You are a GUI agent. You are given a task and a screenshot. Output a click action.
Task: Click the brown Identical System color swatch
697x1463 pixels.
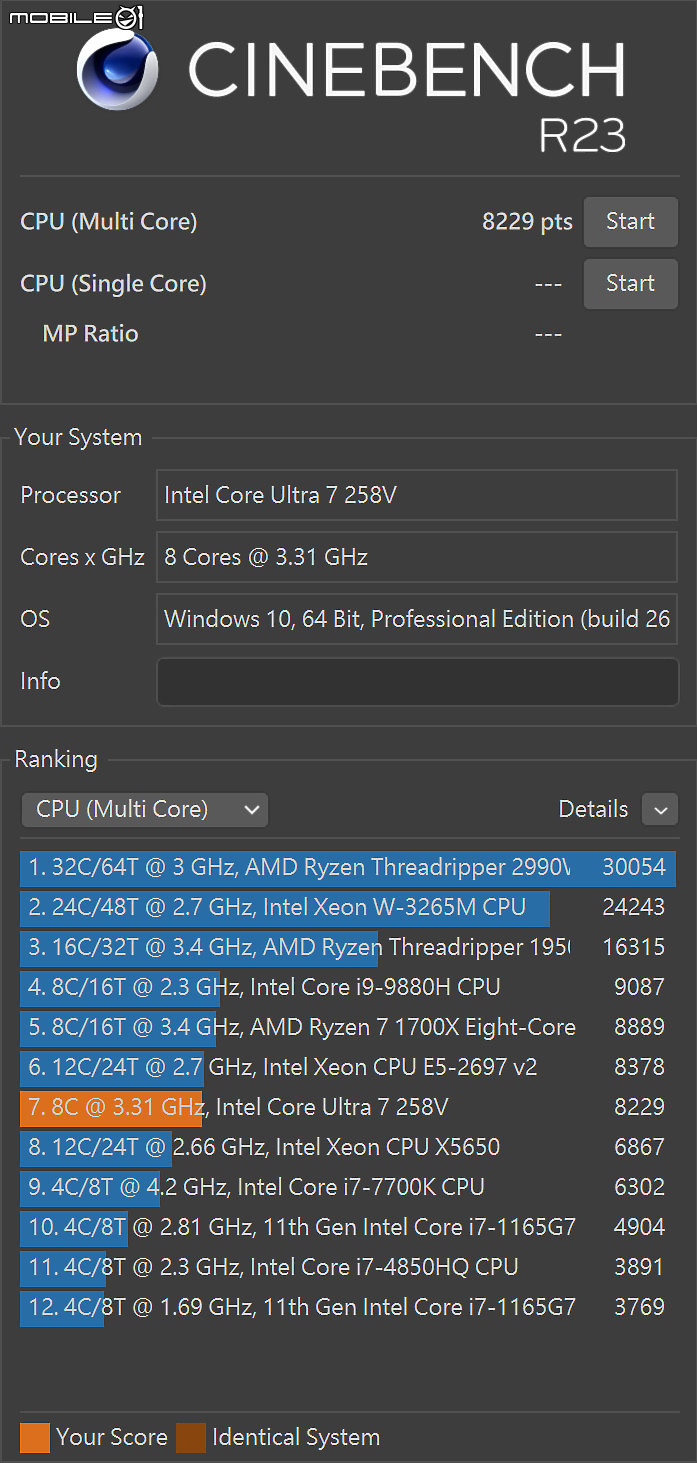coord(191,1437)
